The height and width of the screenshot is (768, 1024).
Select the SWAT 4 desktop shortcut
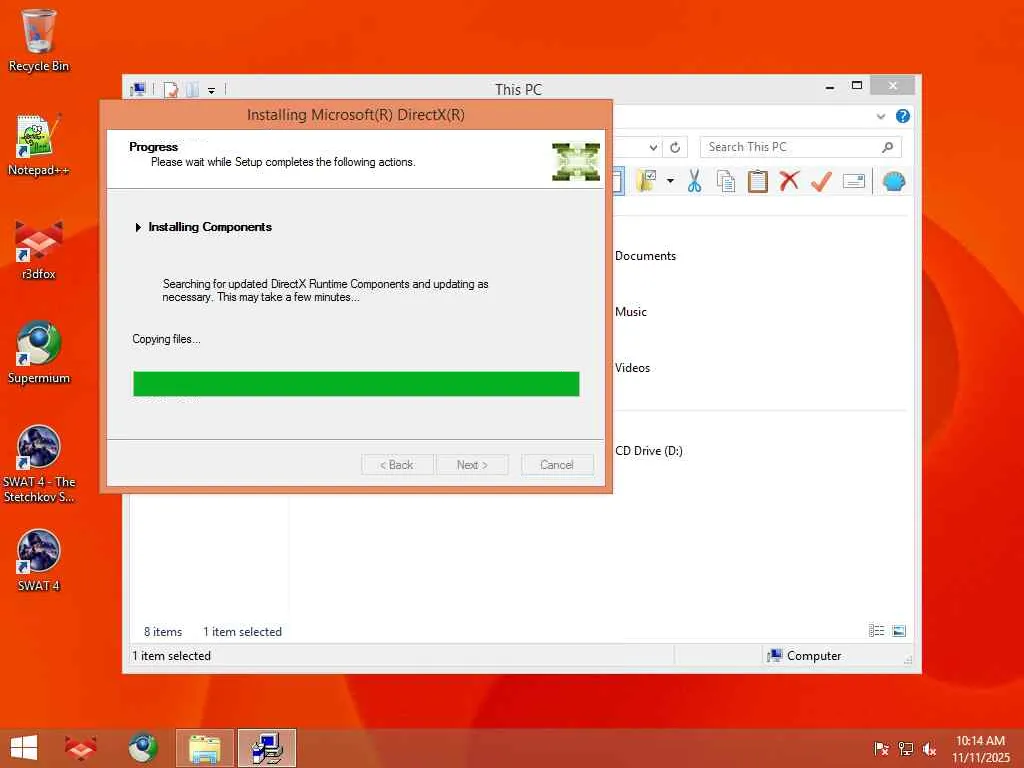(x=39, y=560)
